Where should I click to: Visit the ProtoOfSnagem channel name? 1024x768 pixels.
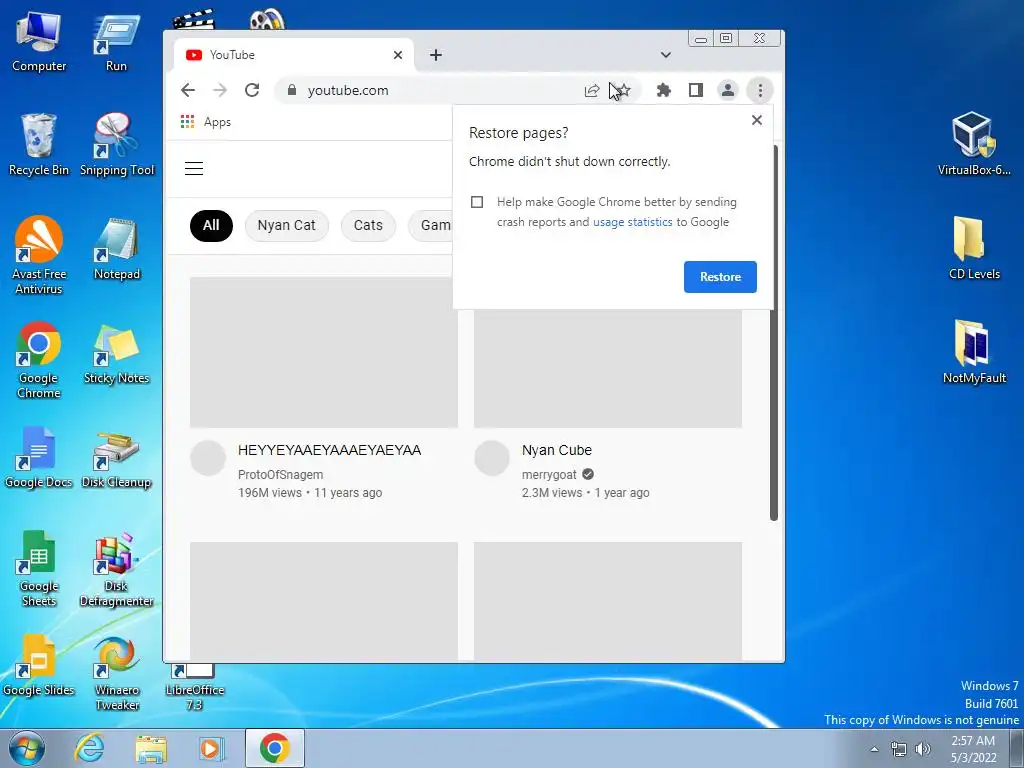280,475
